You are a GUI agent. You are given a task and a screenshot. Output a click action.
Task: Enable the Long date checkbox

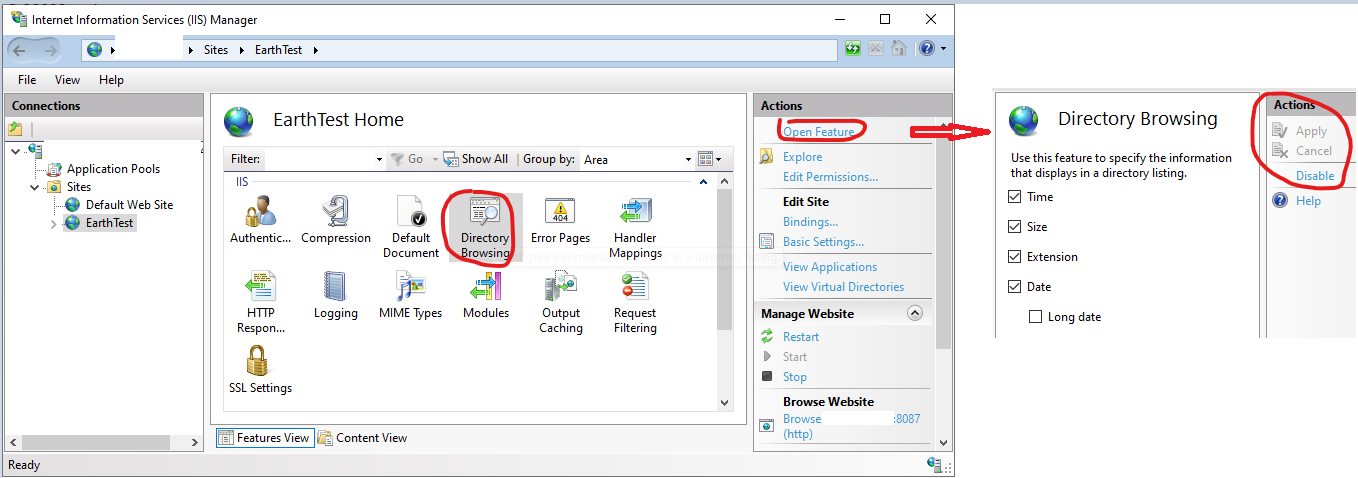(x=1036, y=317)
